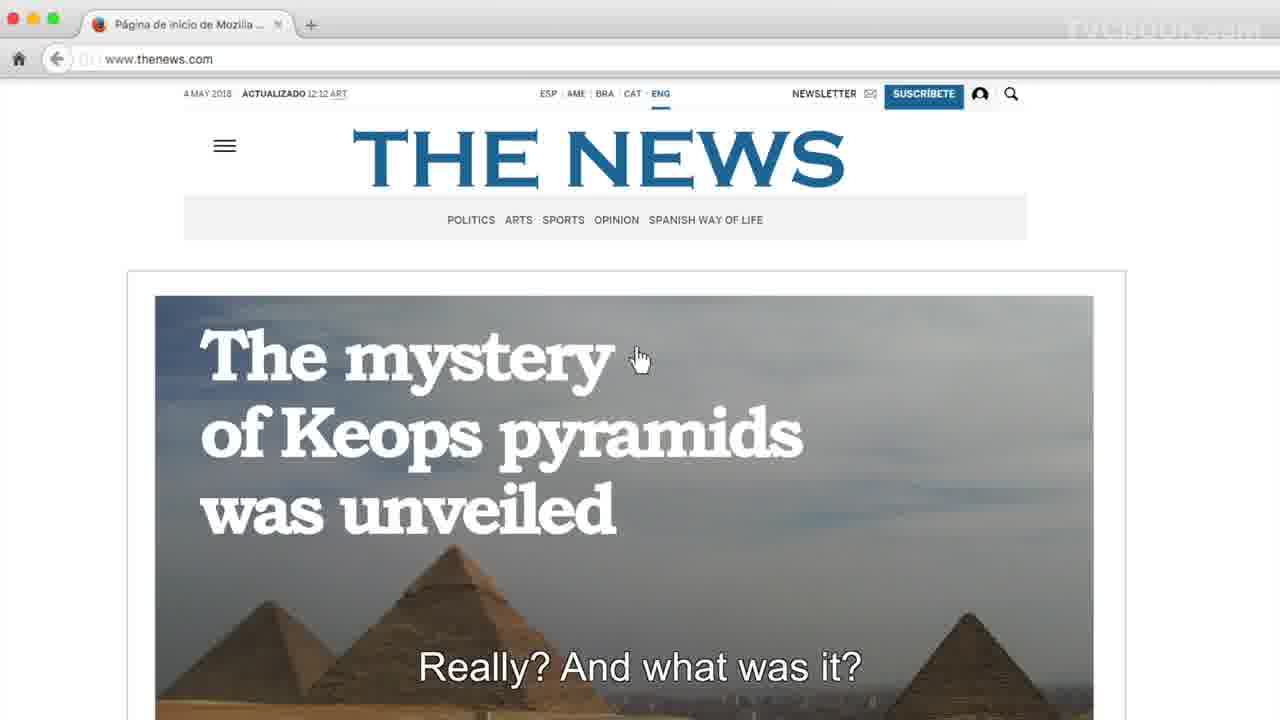Image resolution: width=1280 pixels, height=720 pixels.
Task: Switch edition to ESP
Action: tap(548, 94)
